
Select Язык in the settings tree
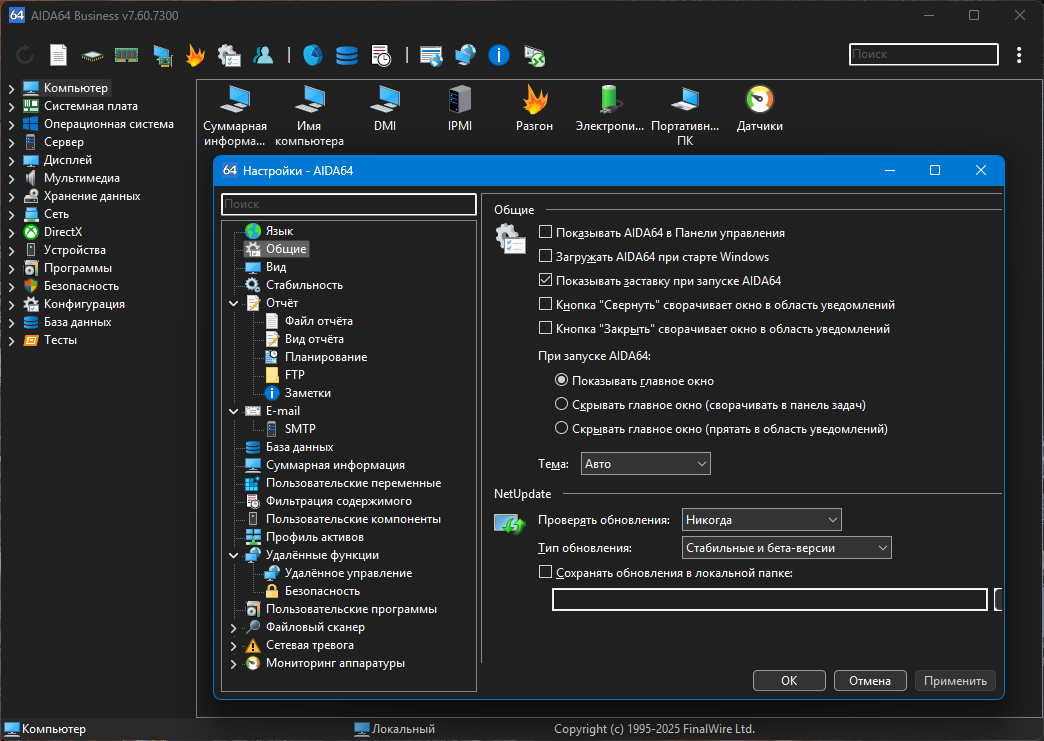[x=279, y=230]
